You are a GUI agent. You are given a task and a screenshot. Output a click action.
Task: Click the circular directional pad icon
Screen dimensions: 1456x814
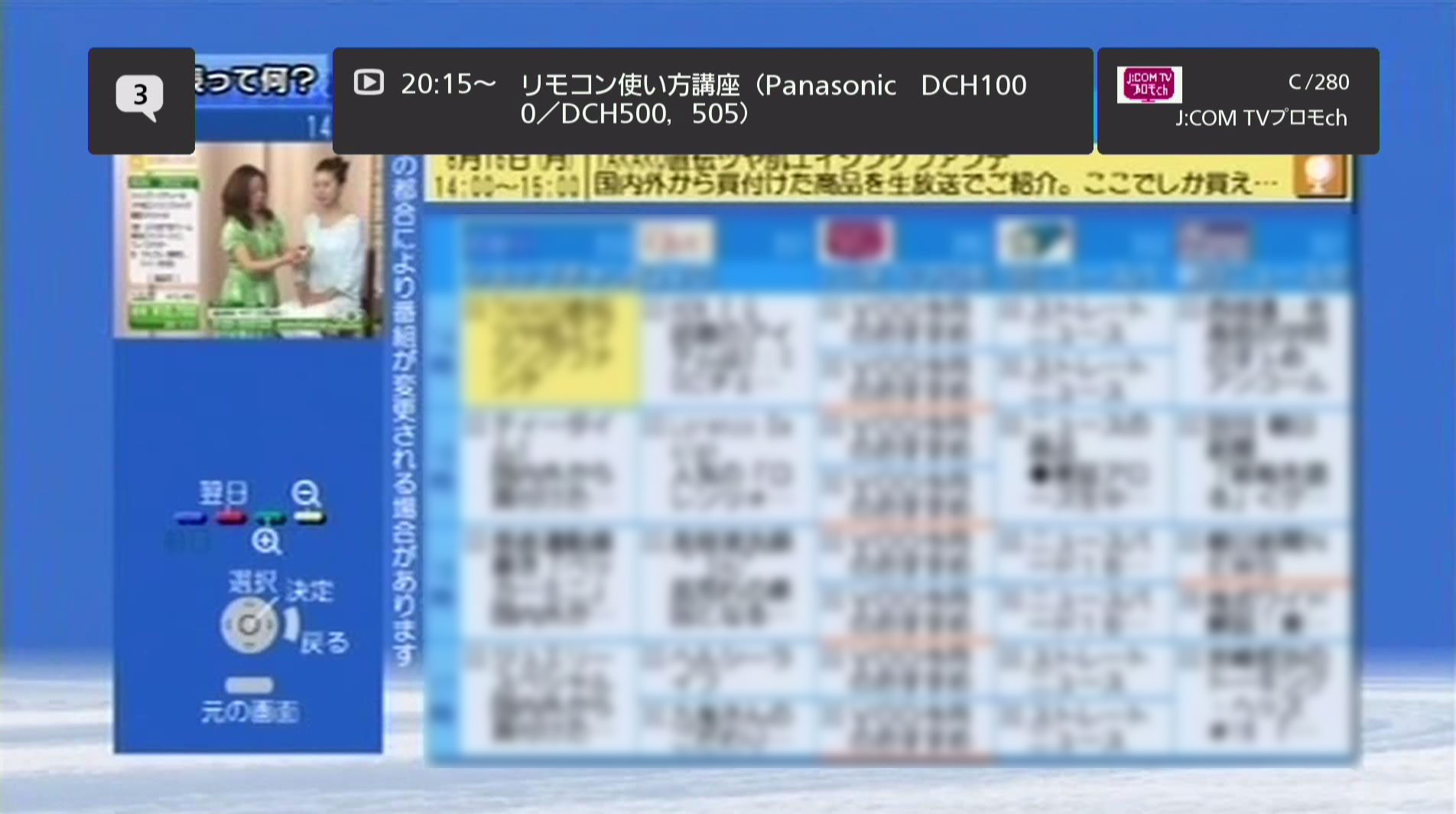click(x=249, y=625)
